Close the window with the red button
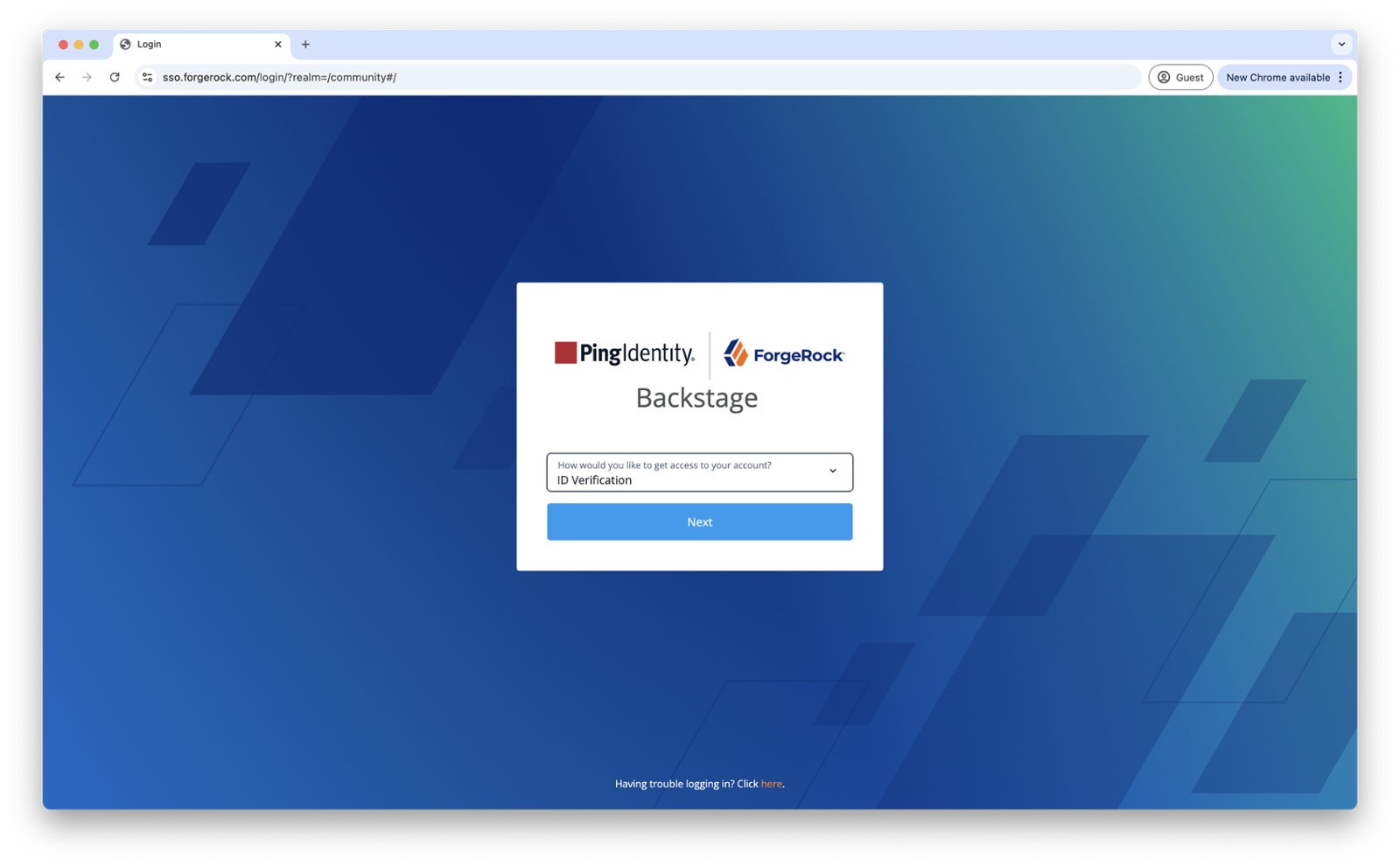The width and height of the screenshot is (1400, 866). coord(63,45)
